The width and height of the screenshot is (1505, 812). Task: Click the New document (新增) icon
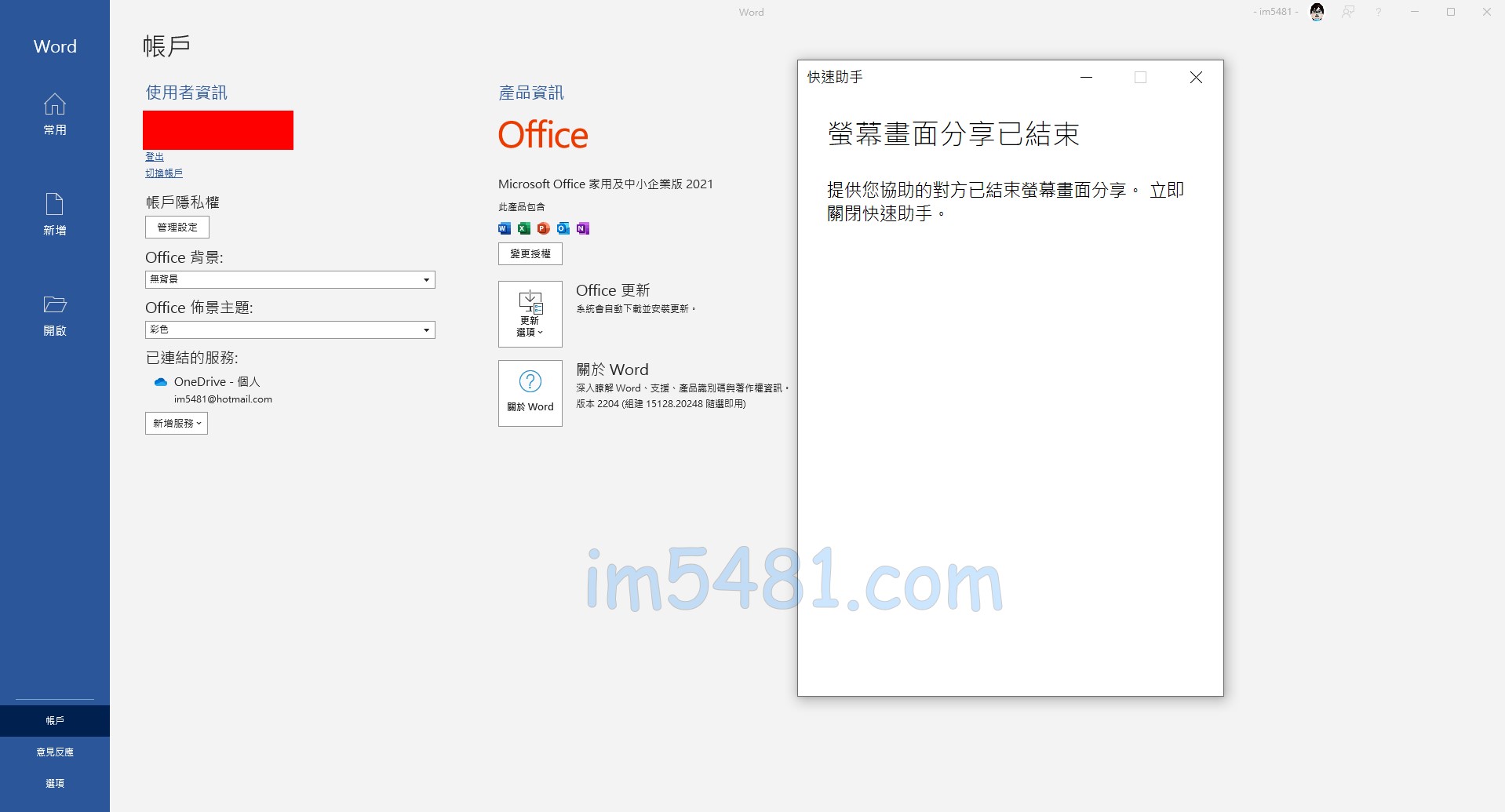coord(54,205)
